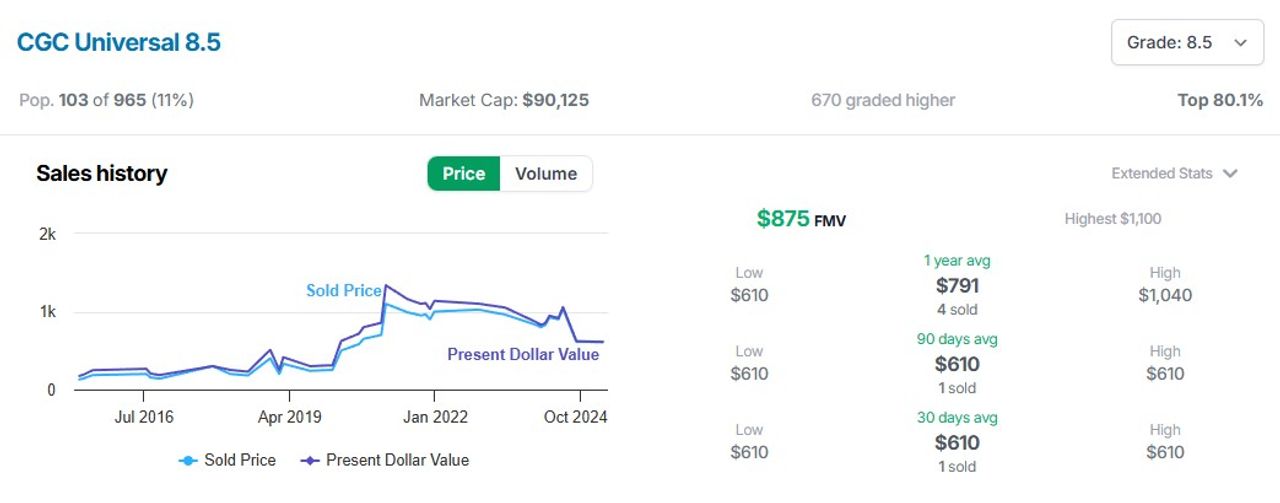Image resolution: width=1280 pixels, height=503 pixels.
Task: Click the Top 80.1% label
Action: 1220,100
